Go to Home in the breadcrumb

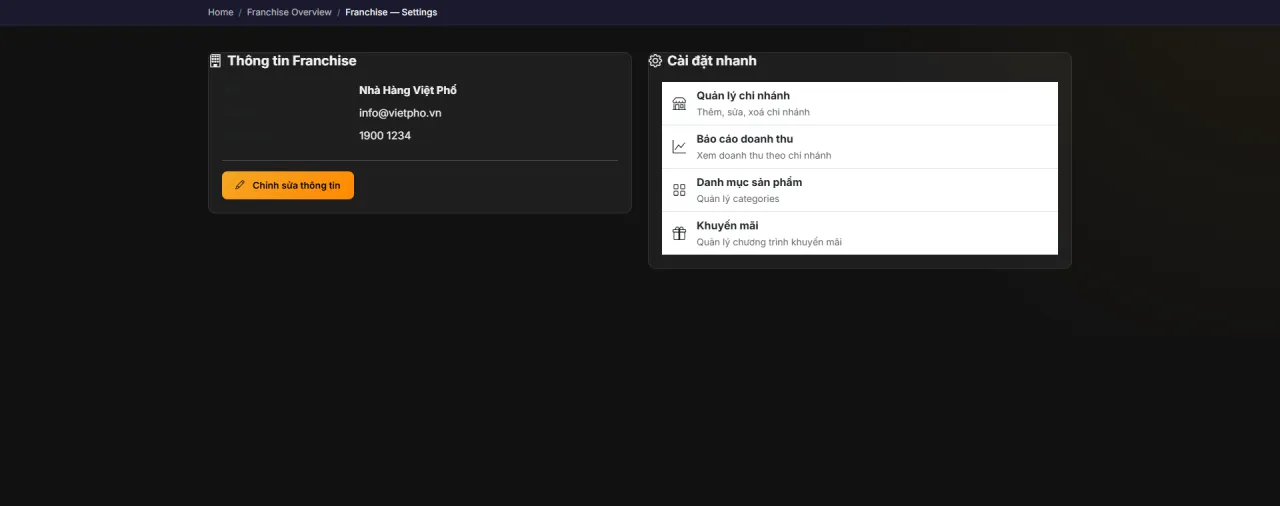221,12
